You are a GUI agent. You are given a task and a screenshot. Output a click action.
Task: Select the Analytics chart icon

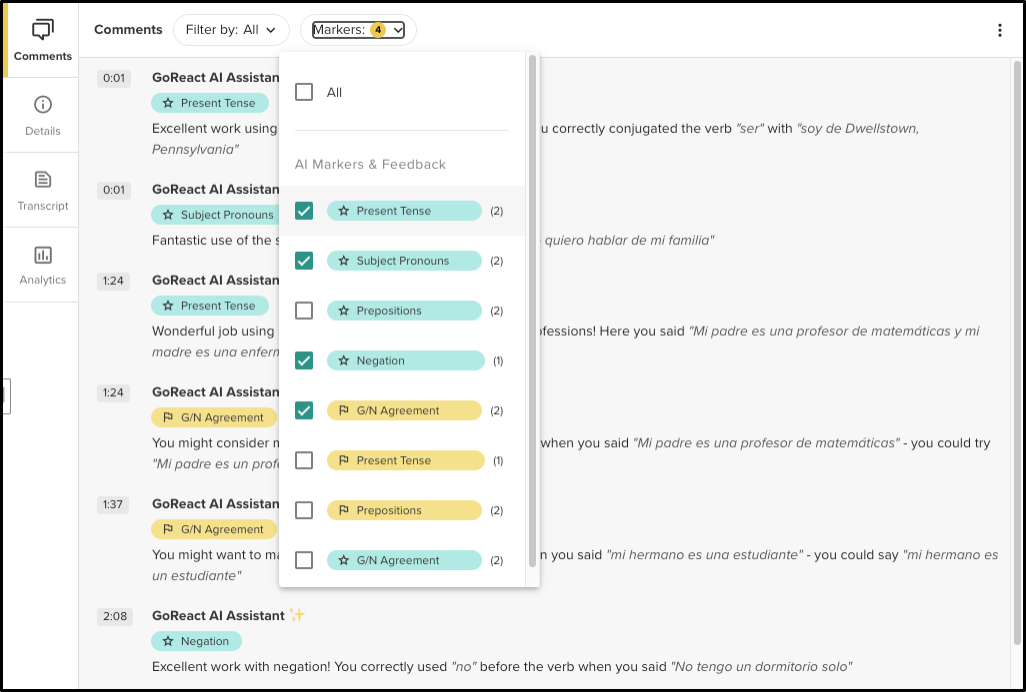(x=41, y=253)
